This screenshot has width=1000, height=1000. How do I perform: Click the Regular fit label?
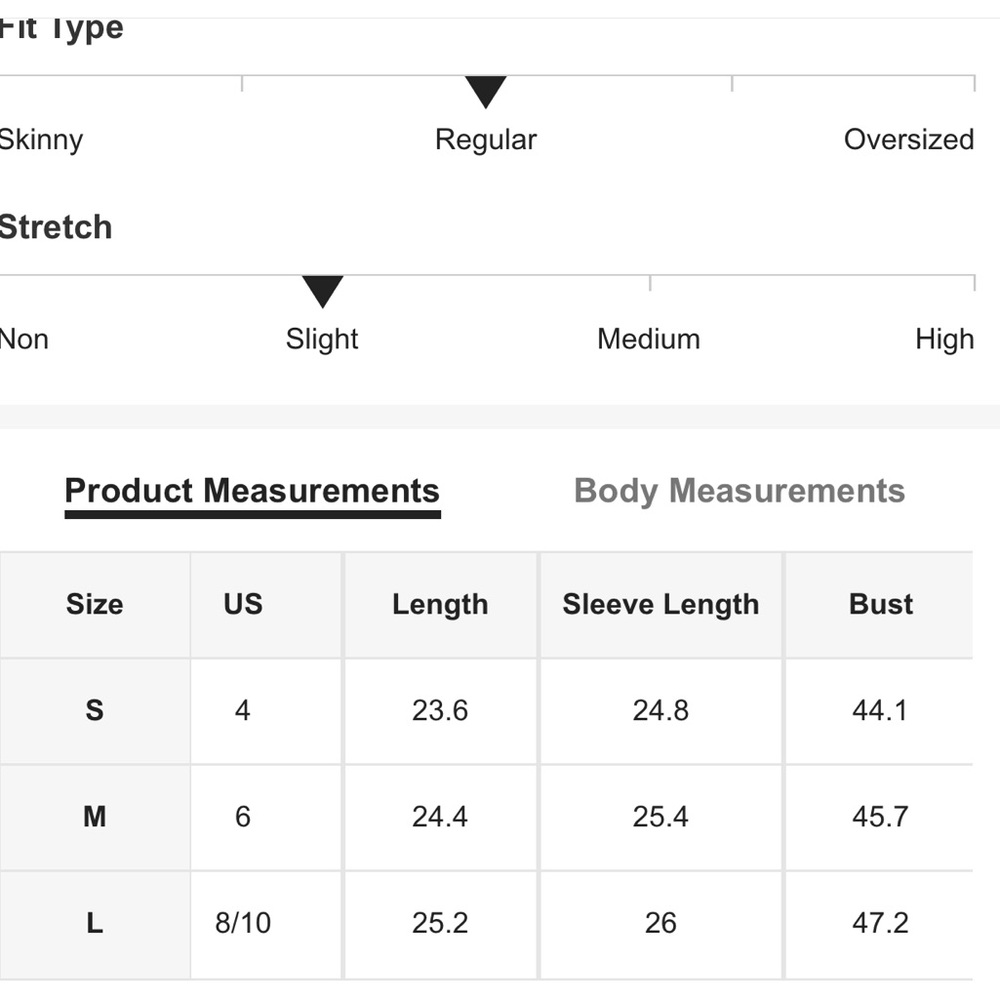486,139
